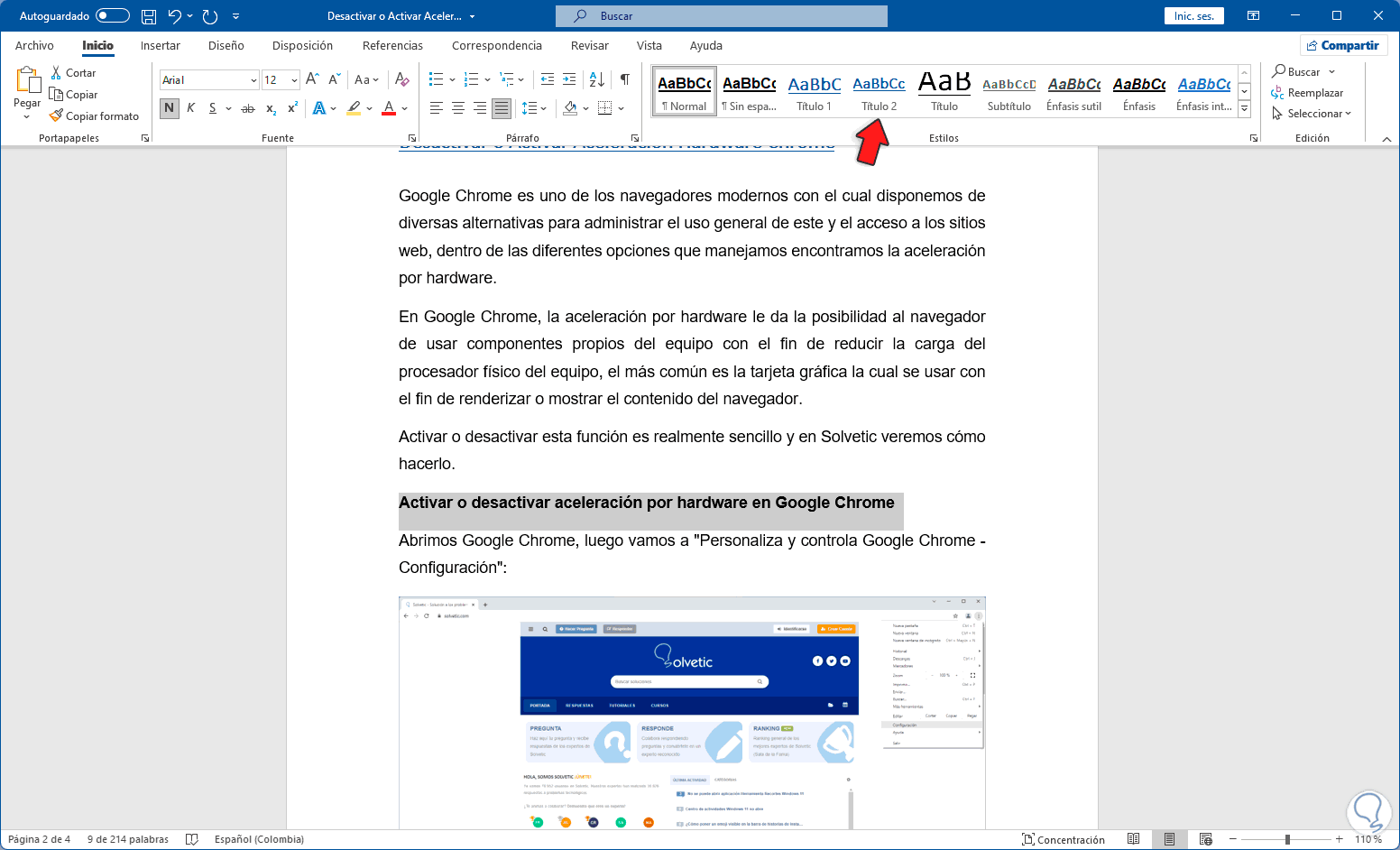This screenshot has width=1400, height=850.
Task: Redo the last action
Action: tap(210, 16)
